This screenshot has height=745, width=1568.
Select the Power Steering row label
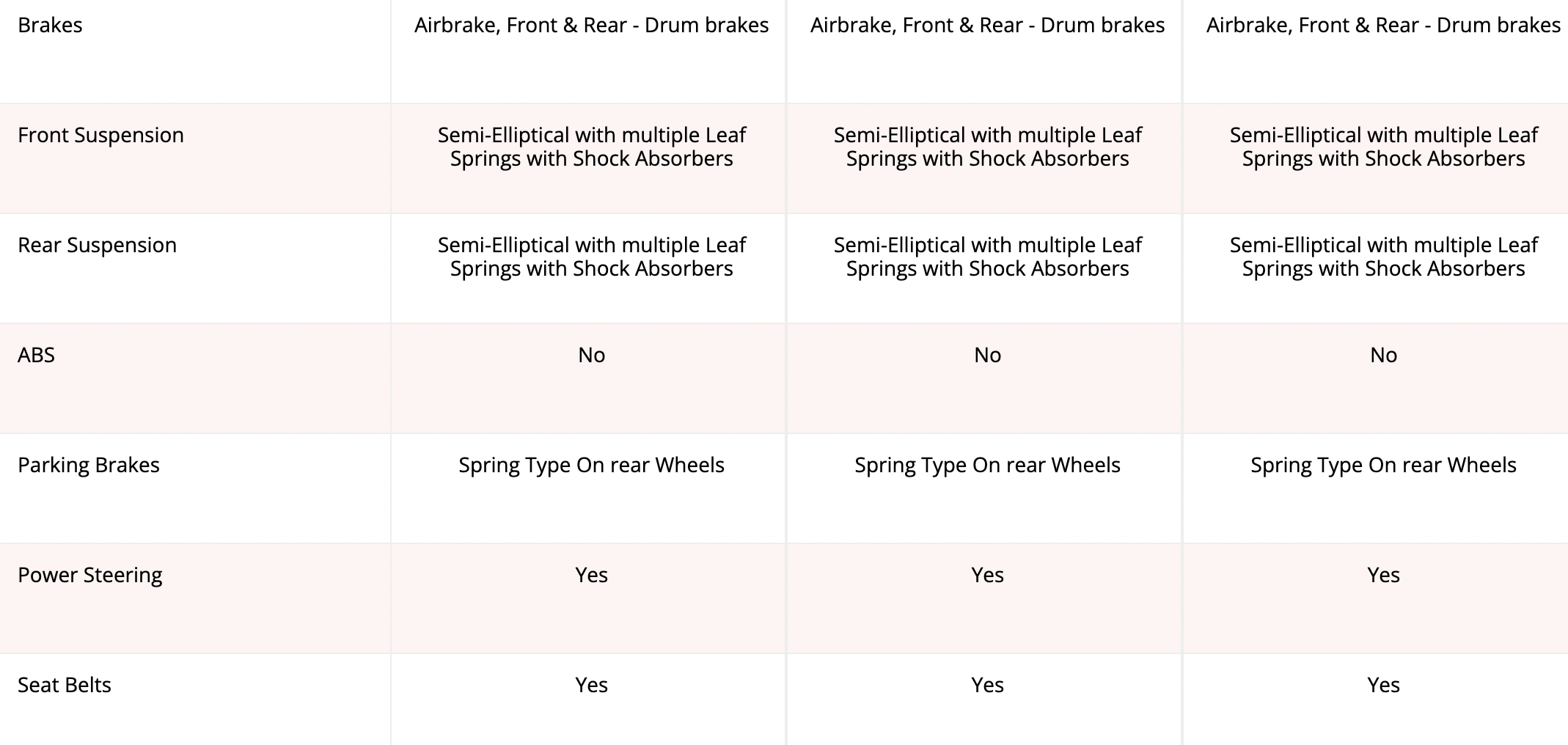click(89, 575)
